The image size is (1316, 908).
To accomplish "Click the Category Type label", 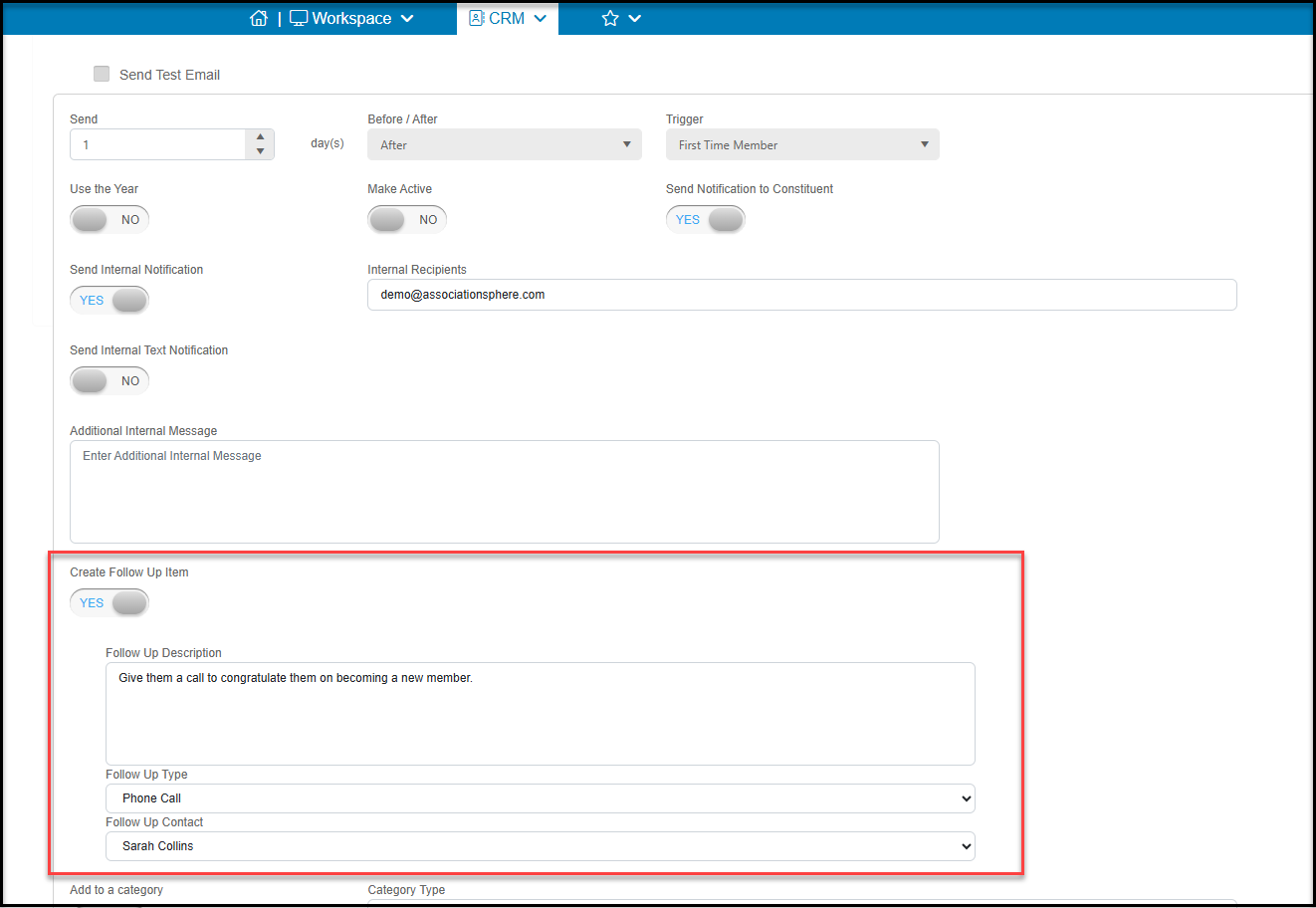I will pyautogui.click(x=406, y=890).
